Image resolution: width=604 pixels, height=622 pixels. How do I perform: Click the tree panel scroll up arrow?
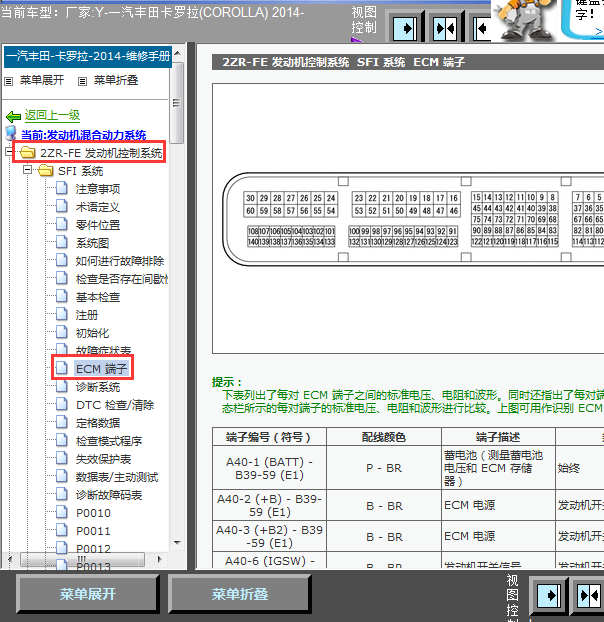click(177, 53)
